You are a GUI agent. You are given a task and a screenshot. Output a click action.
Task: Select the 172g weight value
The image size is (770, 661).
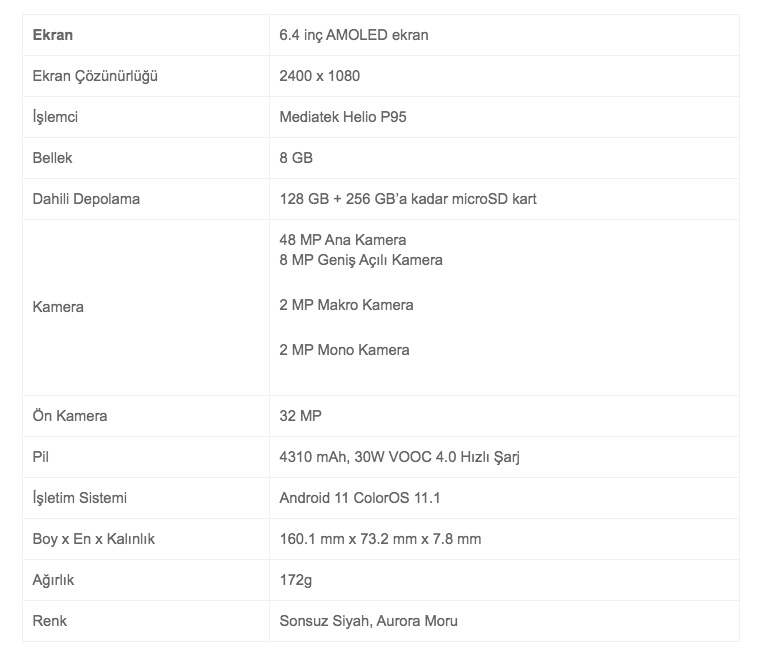(298, 580)
